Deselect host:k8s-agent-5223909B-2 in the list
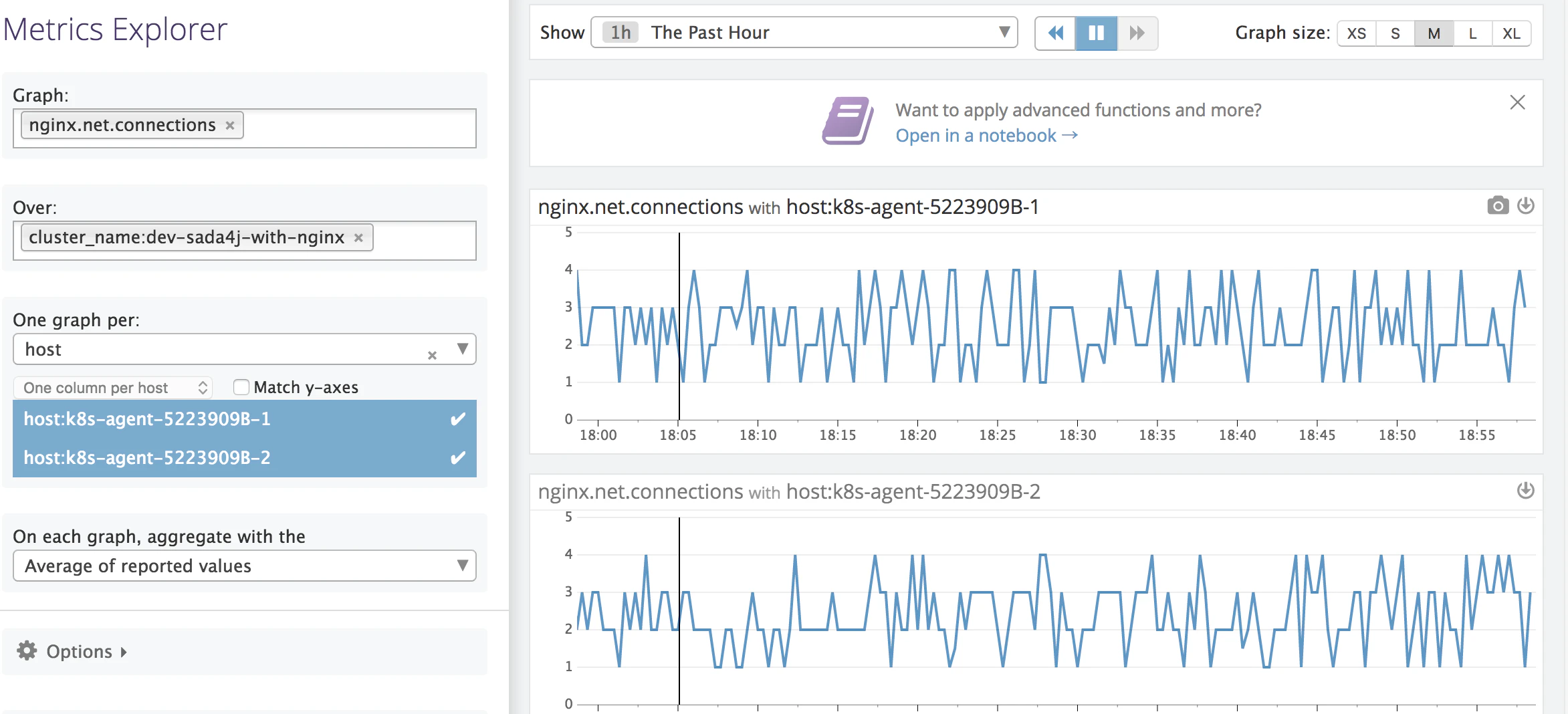The width and height of the screenshot is (1568, 714). 245,458
